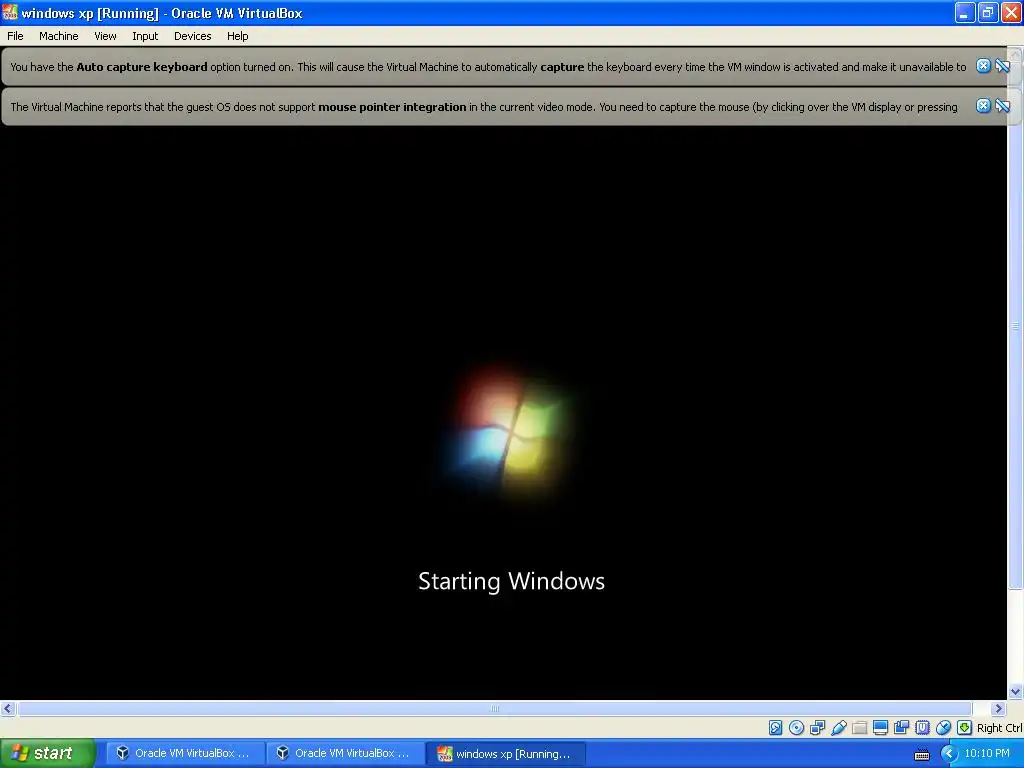Click the VirtualBox title bar window icon
The width and height of the screenshot is (1024, 768).
(x=10, y=12)
